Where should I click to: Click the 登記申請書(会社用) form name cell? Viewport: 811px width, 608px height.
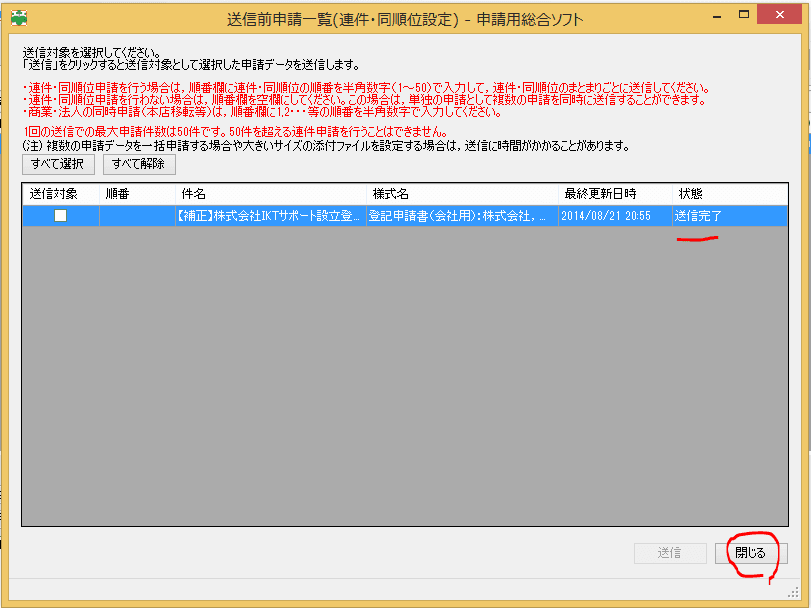pyautogui.click(x=462, y=215)
